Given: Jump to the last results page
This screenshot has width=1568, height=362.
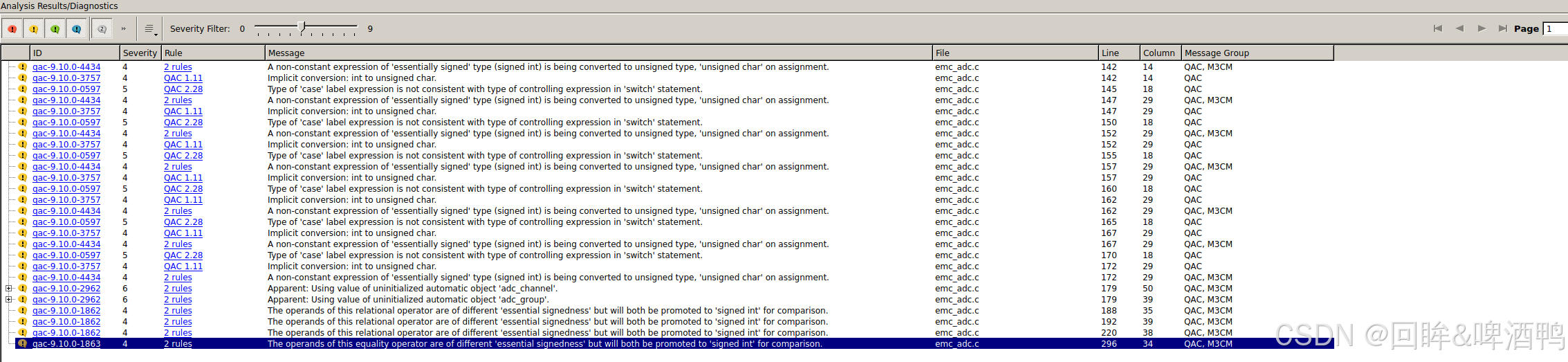Looking at the screenshot, I should click(x=1502, y=28).
